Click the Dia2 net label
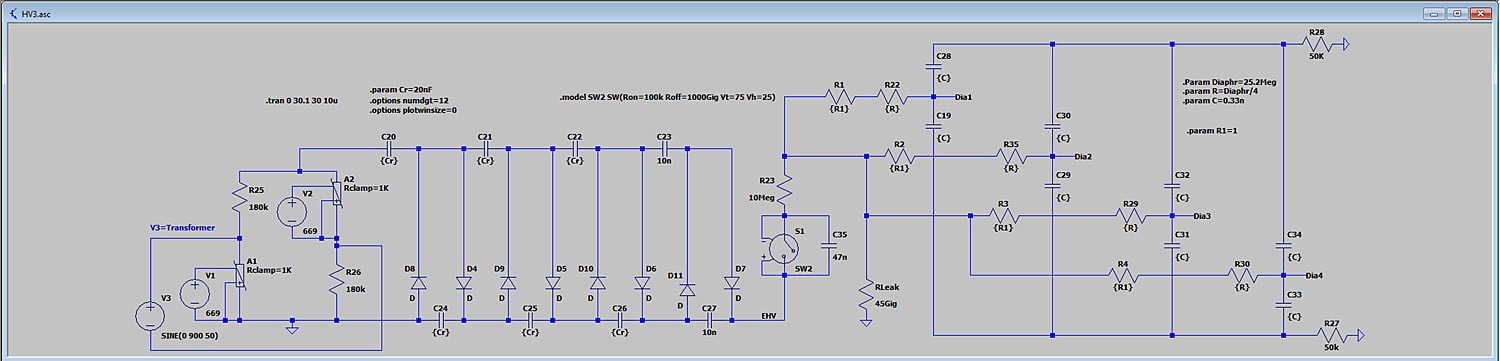This screenshot has width=1500, height=361. [1083, 157]
